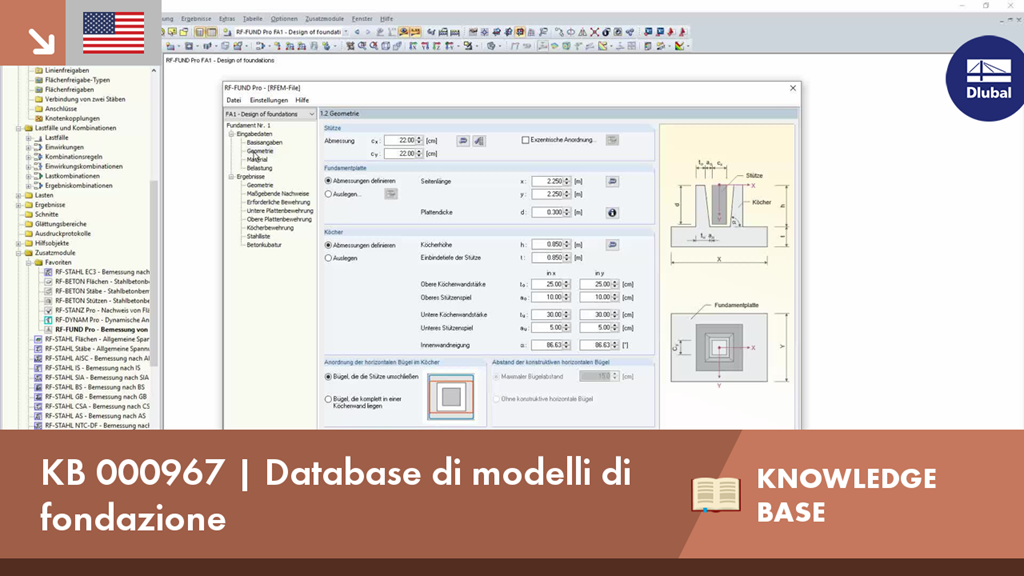Image resolution: width=1024 pixels, height=576 pixels.
Task: Select Bügel komplett in einer Köcherwand
Action: tap(328, 399)
